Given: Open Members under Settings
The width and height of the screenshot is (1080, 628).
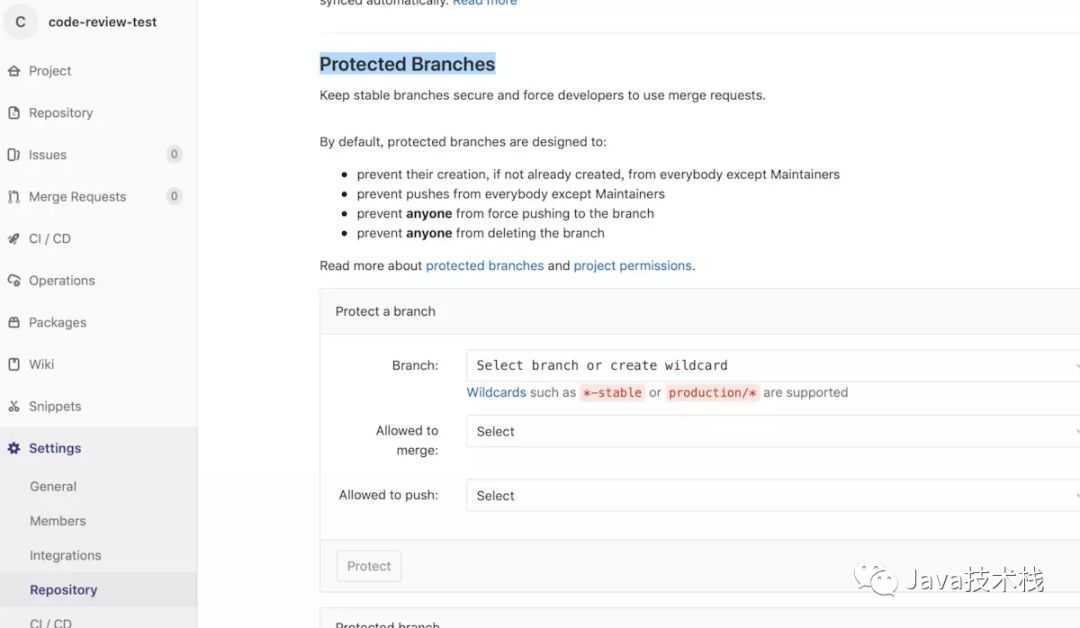Looking at the screenshot, I should (x=58, y=521).
